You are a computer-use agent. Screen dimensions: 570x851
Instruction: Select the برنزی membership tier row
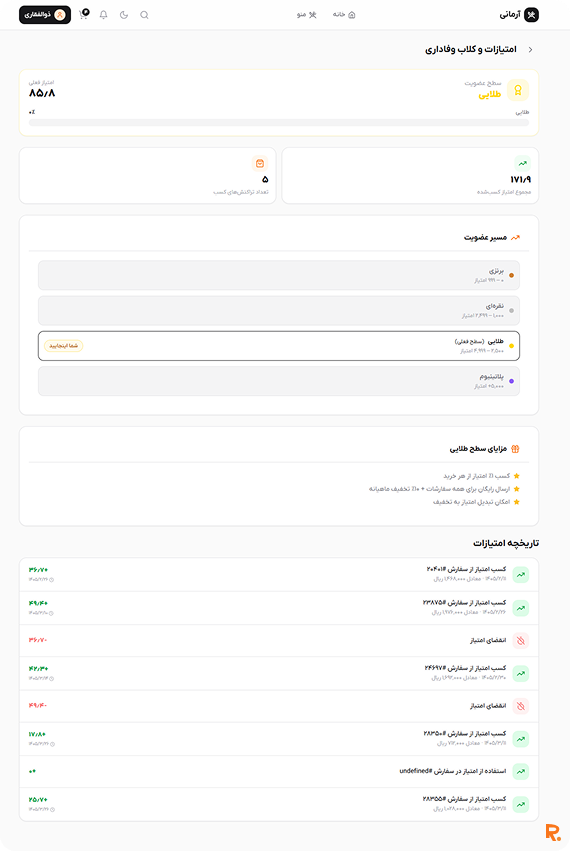pos(279,275)
